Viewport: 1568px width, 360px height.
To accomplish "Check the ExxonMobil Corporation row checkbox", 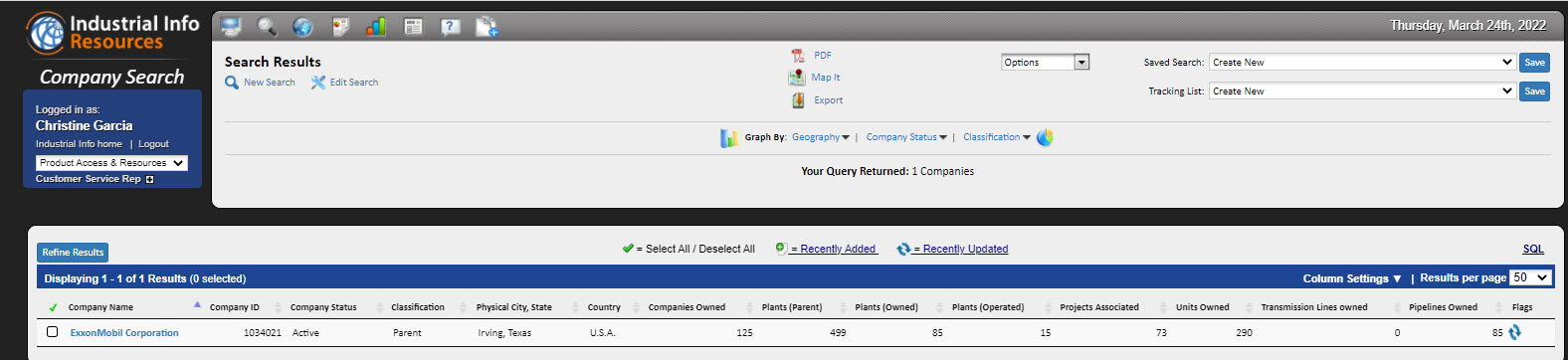I will pos(52,332).
